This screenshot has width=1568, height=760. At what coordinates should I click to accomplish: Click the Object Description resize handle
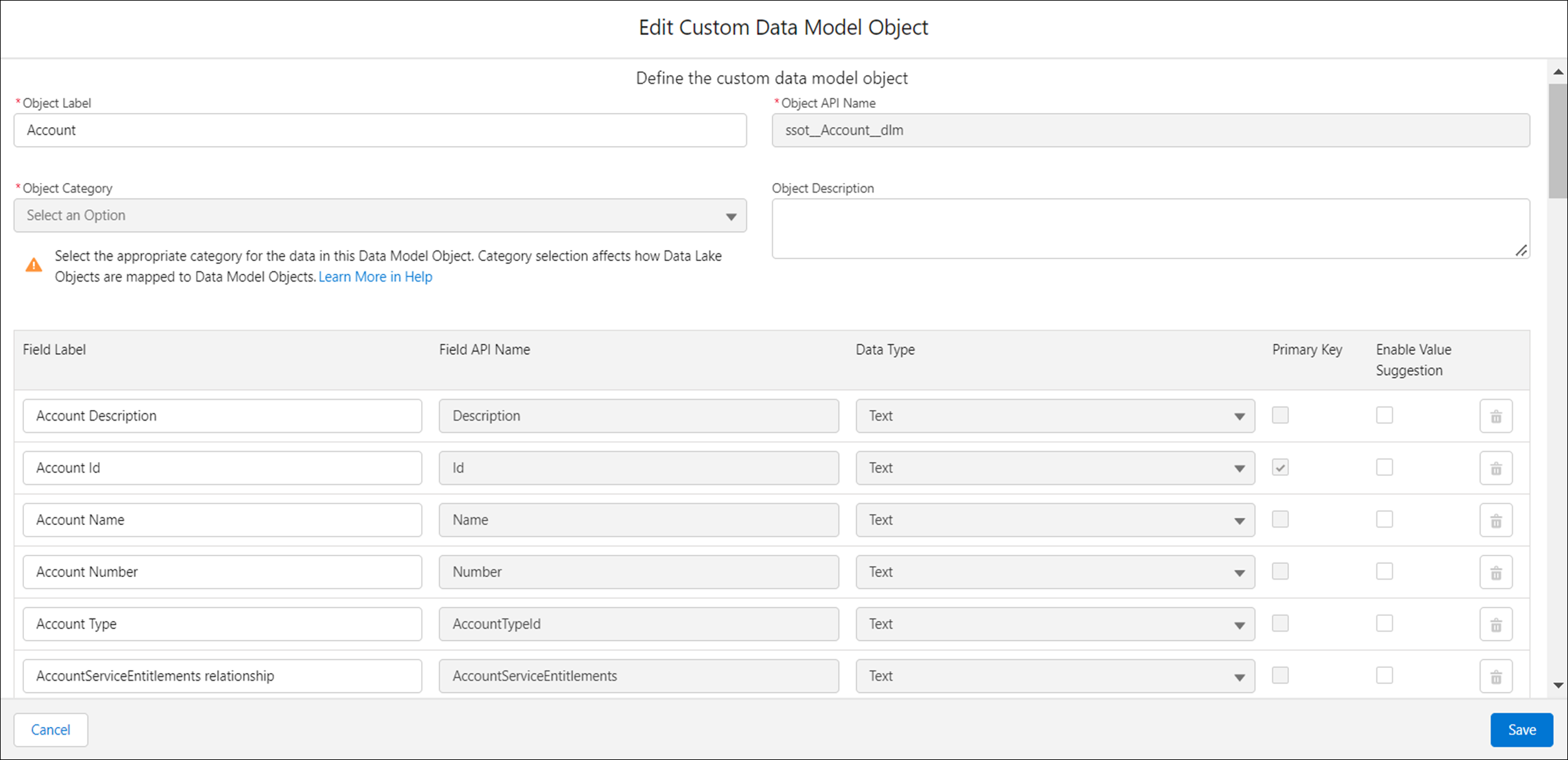[1521, 251]
